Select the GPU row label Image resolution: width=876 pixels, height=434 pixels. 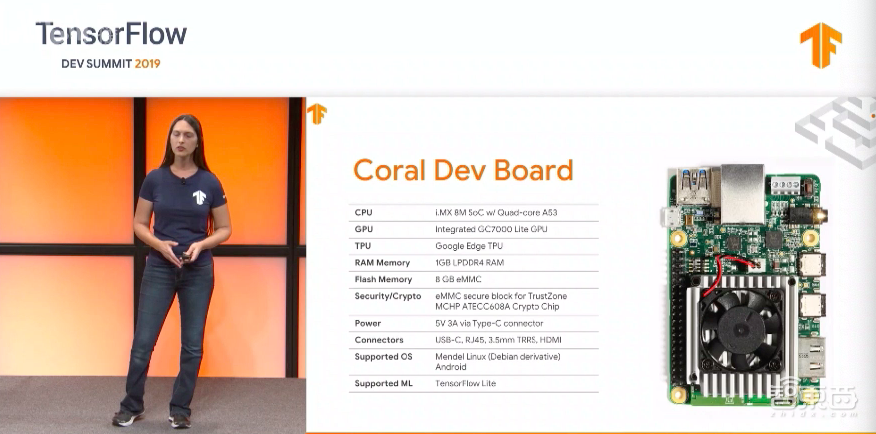click(x=363, y=229)
